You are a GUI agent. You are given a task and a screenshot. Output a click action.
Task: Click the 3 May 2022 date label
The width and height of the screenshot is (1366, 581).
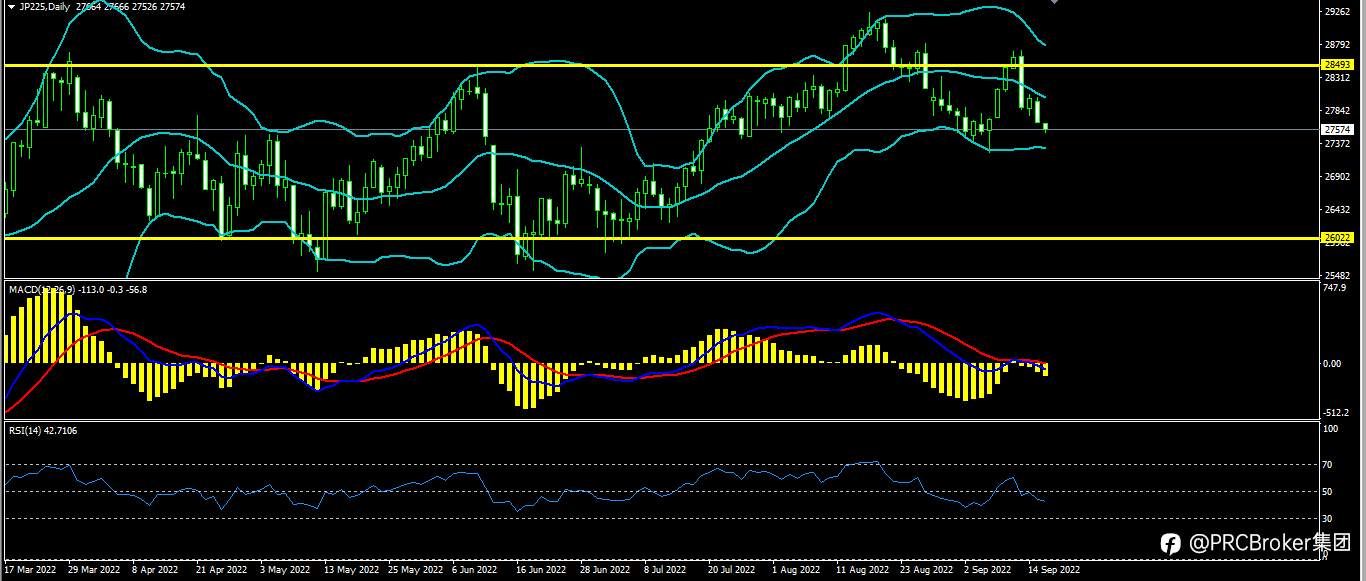pos(285,570)
